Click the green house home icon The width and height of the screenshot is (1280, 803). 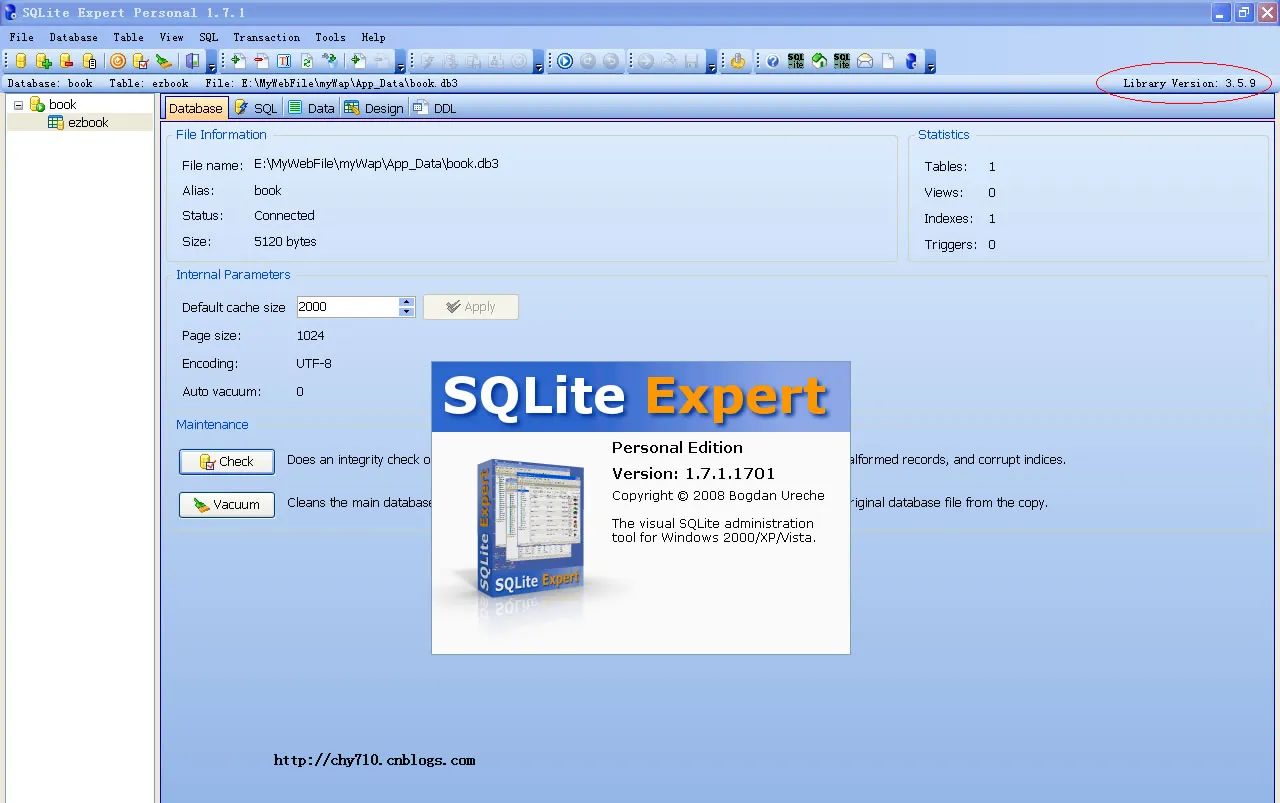pyautogui.click(x=819, y=61)
